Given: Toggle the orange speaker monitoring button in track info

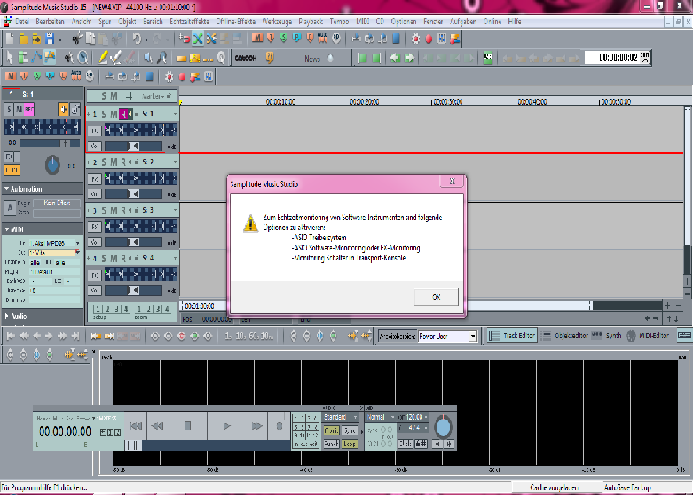Looking at the screenshot, I should pos(64,109).
